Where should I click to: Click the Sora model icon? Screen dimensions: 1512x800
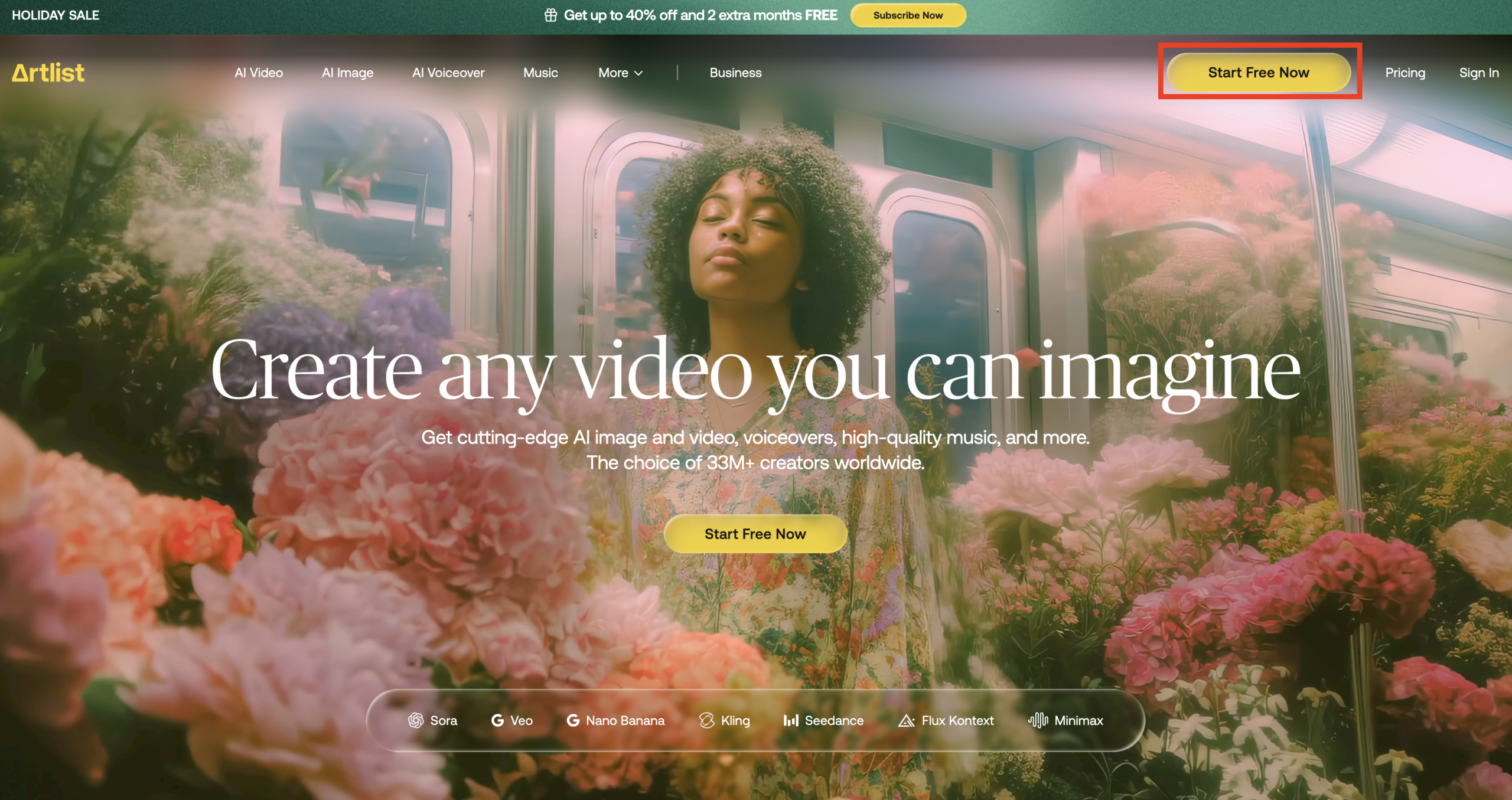(x=416, y=720)
